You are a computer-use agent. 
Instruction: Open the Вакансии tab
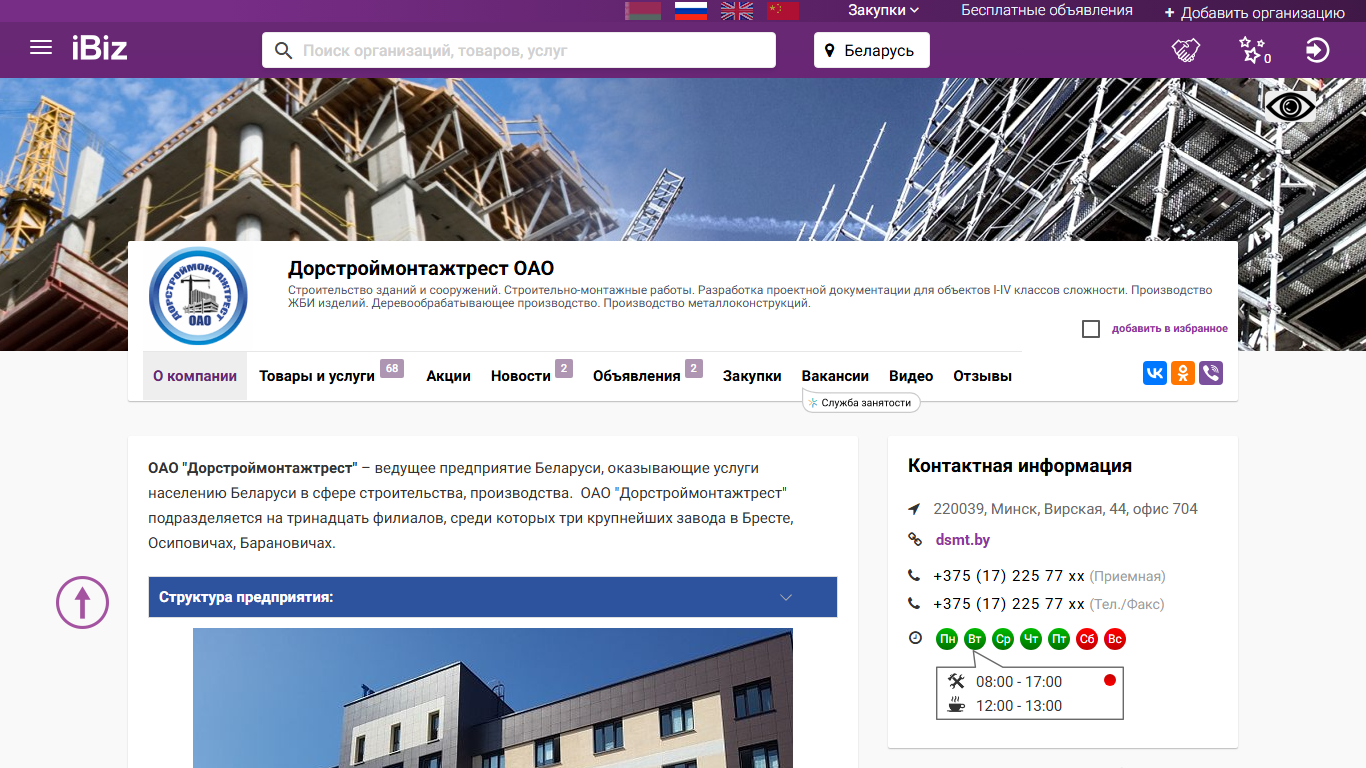tap(835, 376)
